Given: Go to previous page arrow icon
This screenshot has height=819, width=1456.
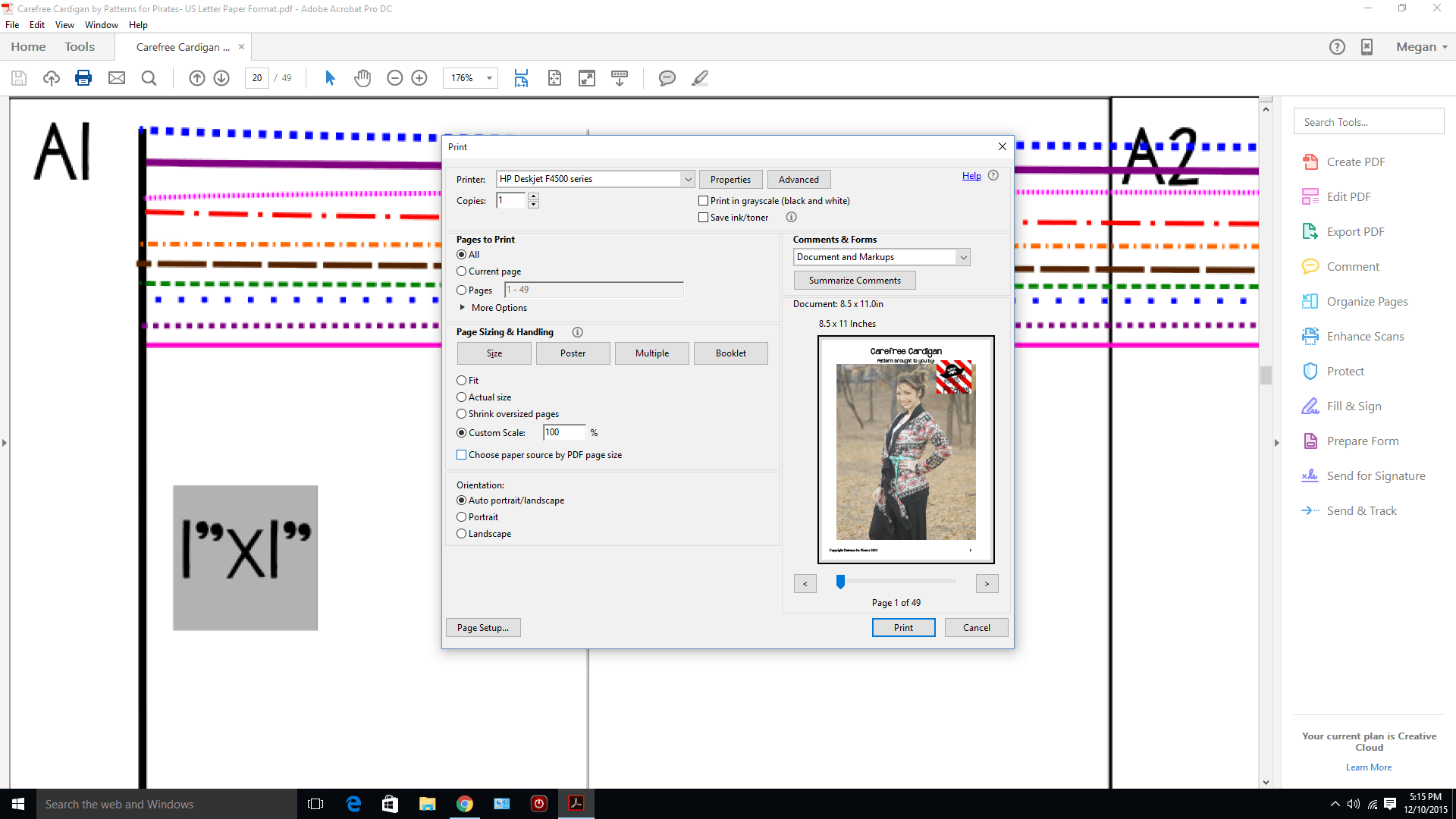Looking at the screenshot, I should click(196, 78).
